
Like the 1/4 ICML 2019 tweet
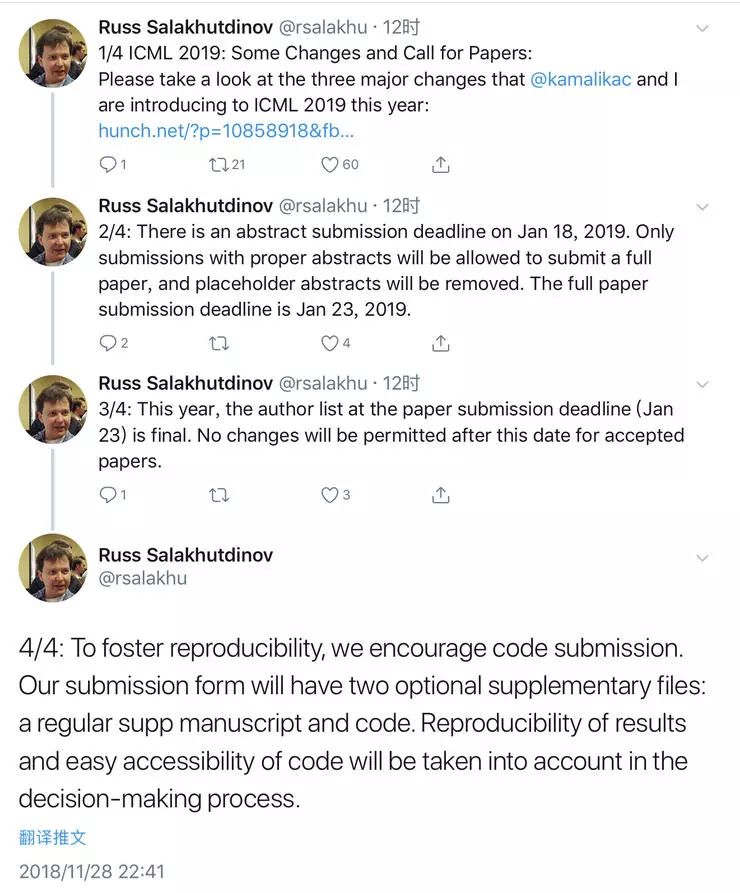pyautogui.click(x=329, y=164)
